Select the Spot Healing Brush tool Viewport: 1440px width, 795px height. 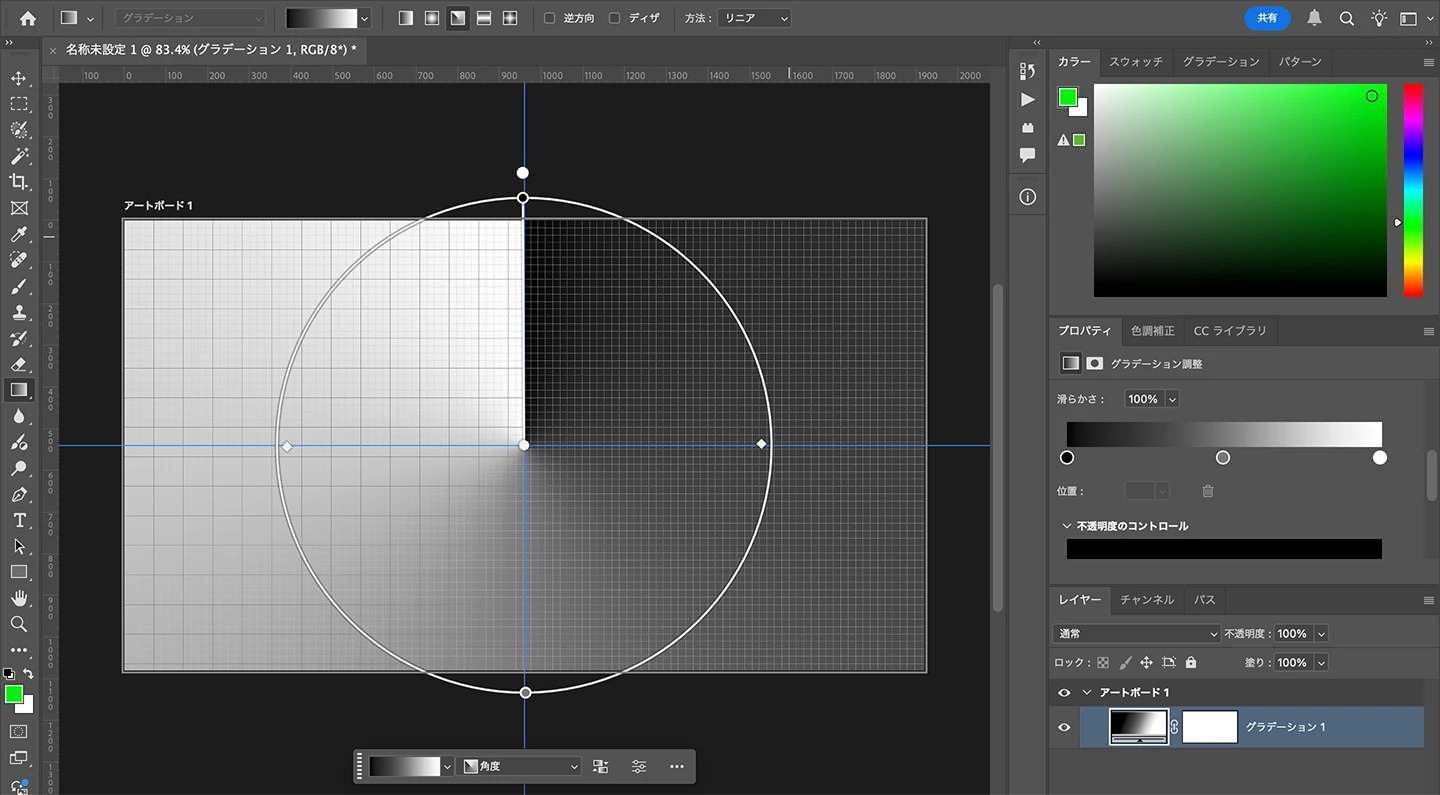pos(19,260)
